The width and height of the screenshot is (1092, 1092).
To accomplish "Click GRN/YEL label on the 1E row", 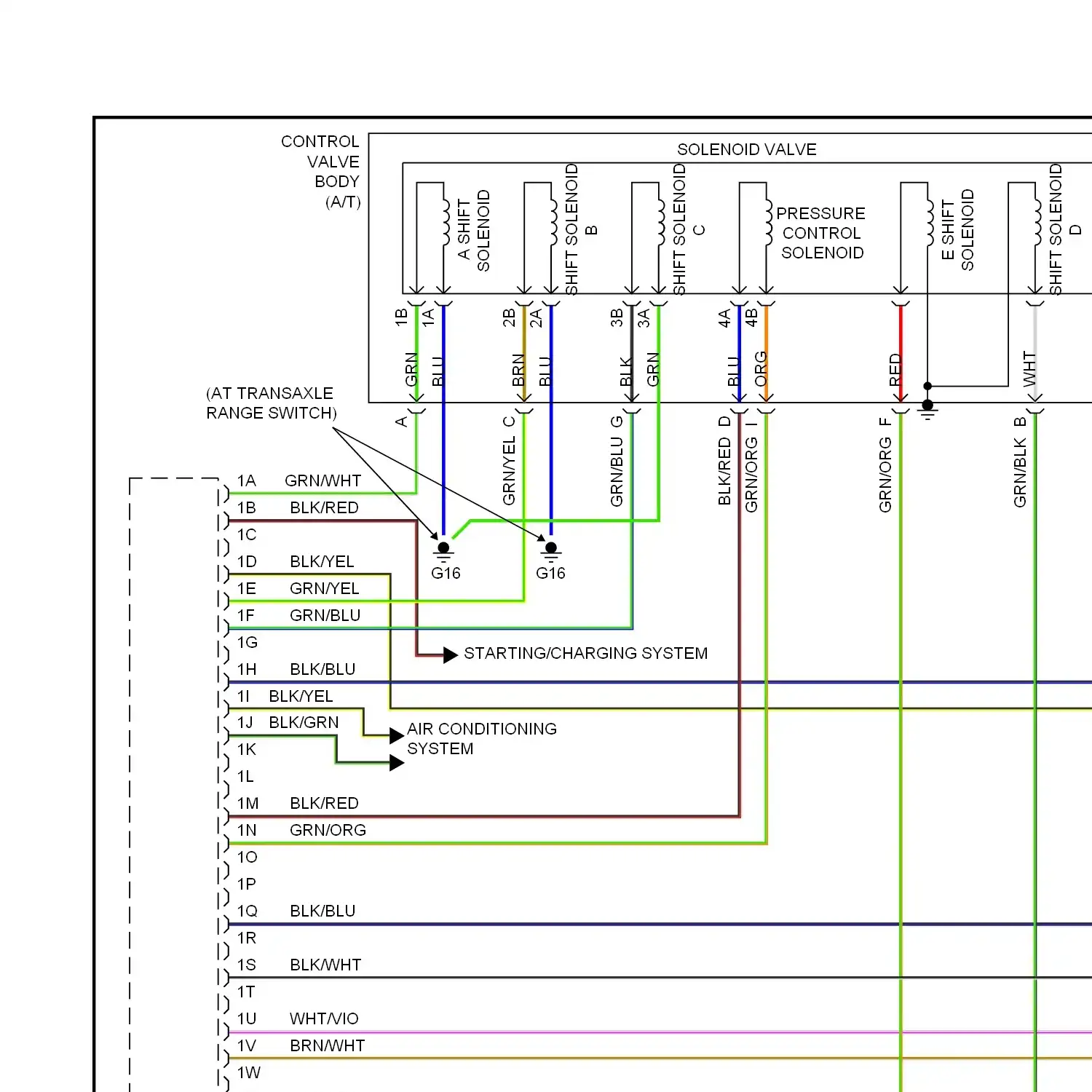I will click(325, 588).
